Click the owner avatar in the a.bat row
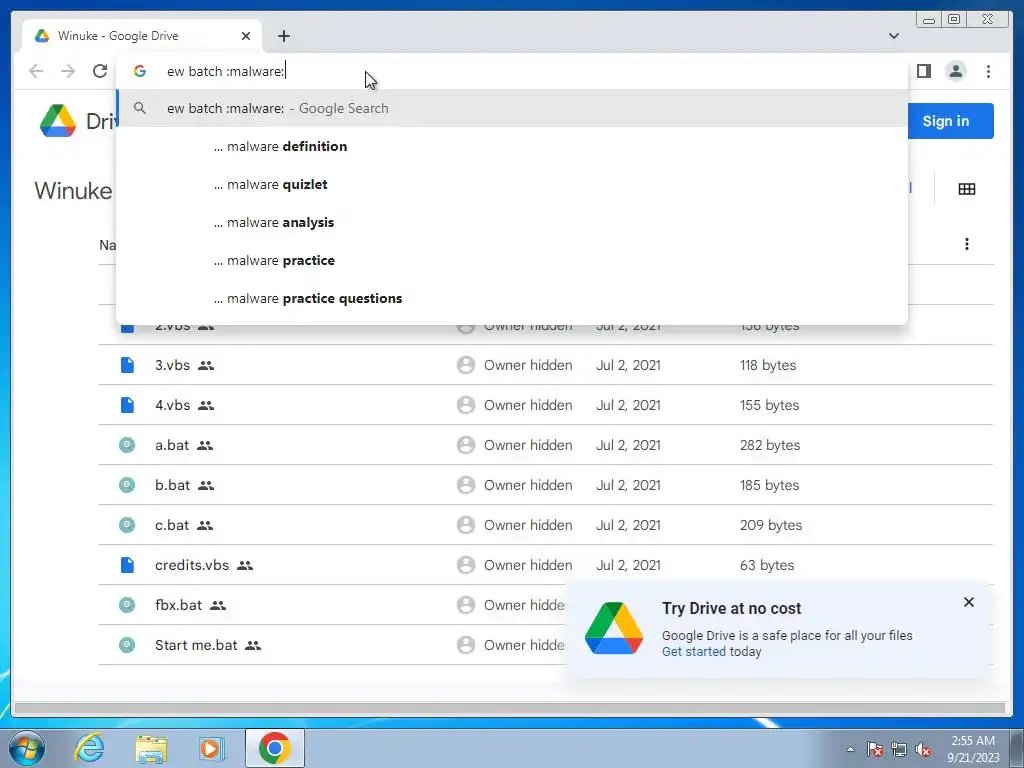This screenshot has height=768, width=1024. [466, 445]
